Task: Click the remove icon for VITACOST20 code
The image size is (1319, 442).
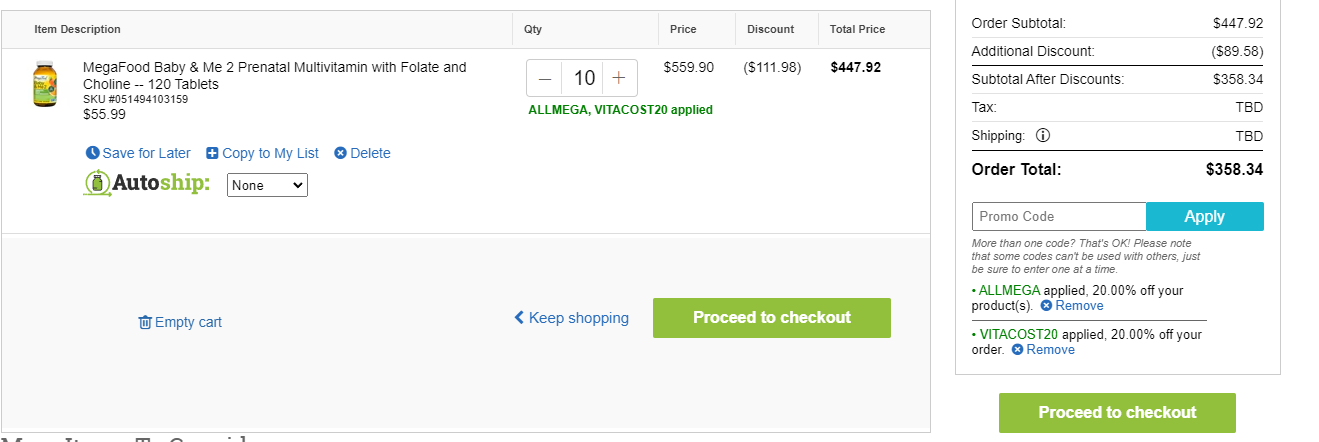Action: click(1017, 350)
